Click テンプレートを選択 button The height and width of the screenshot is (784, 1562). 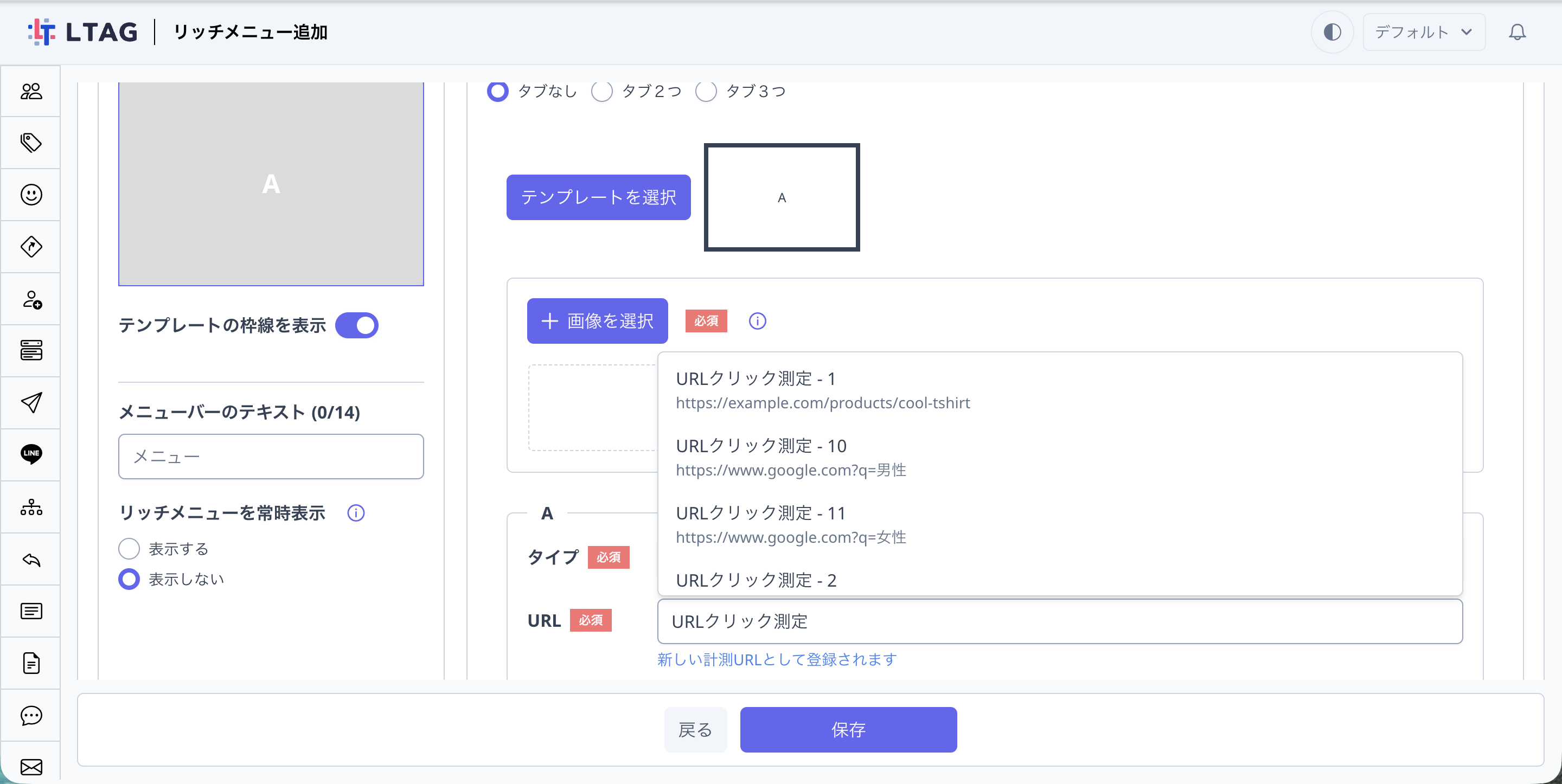click(x=598, y=197)
